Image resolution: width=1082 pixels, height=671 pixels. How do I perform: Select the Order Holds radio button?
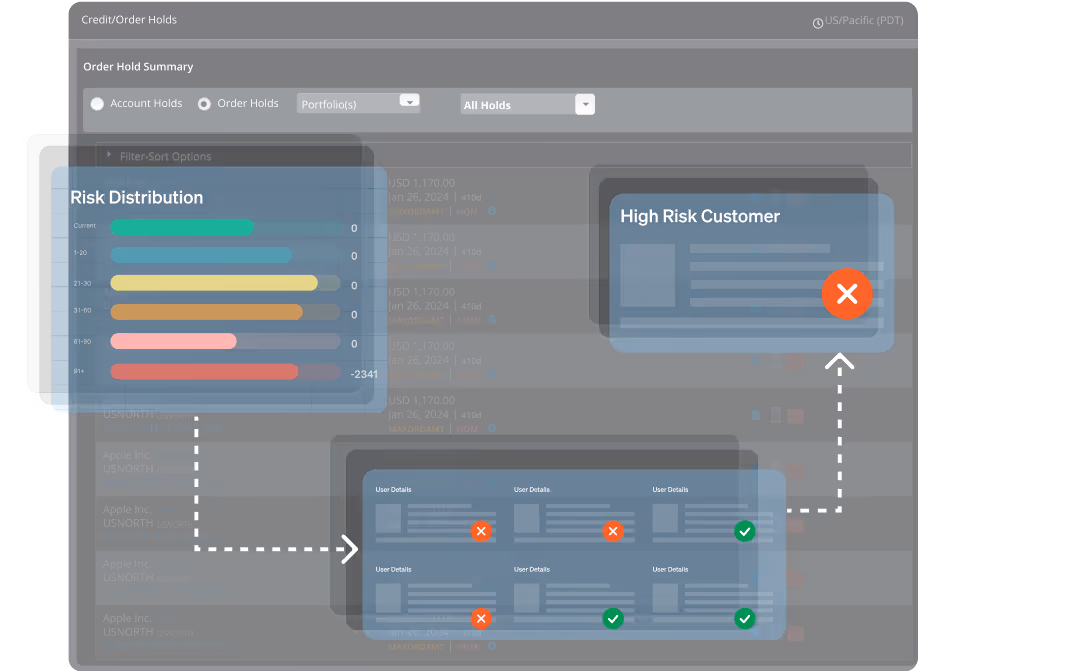click(x=204, y=104)
